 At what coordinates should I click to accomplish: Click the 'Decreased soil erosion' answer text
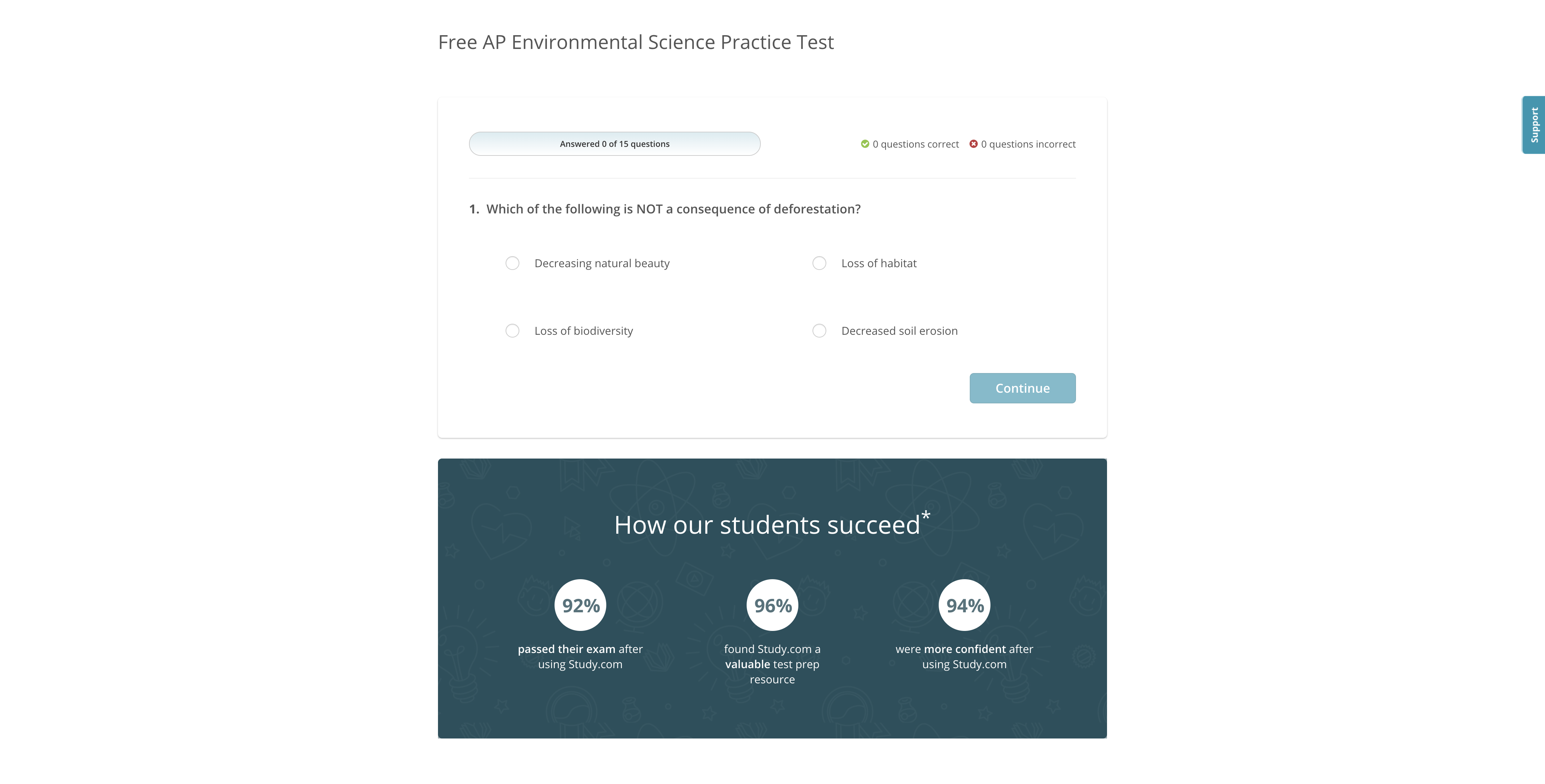(x=899, y=331)
